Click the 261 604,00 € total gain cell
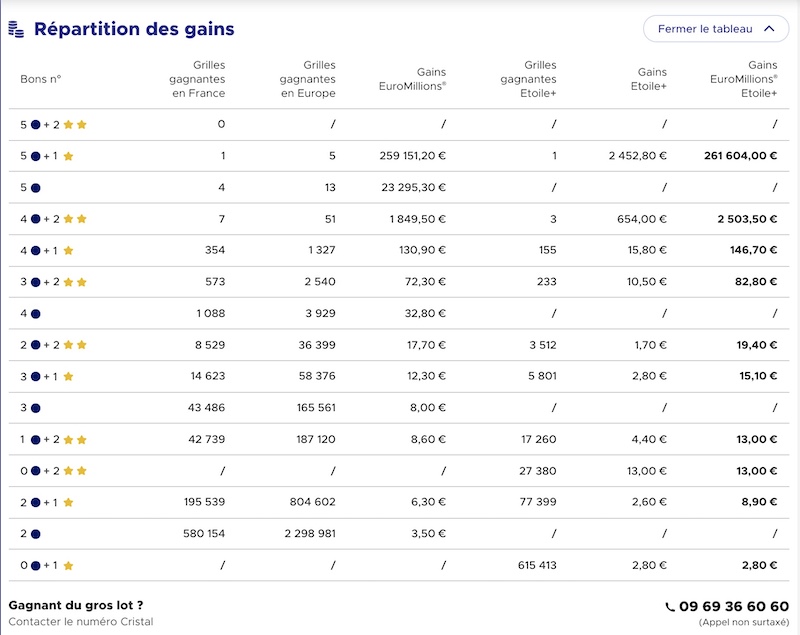This screenshot has height=635, width=800. (x=740, y=156)
